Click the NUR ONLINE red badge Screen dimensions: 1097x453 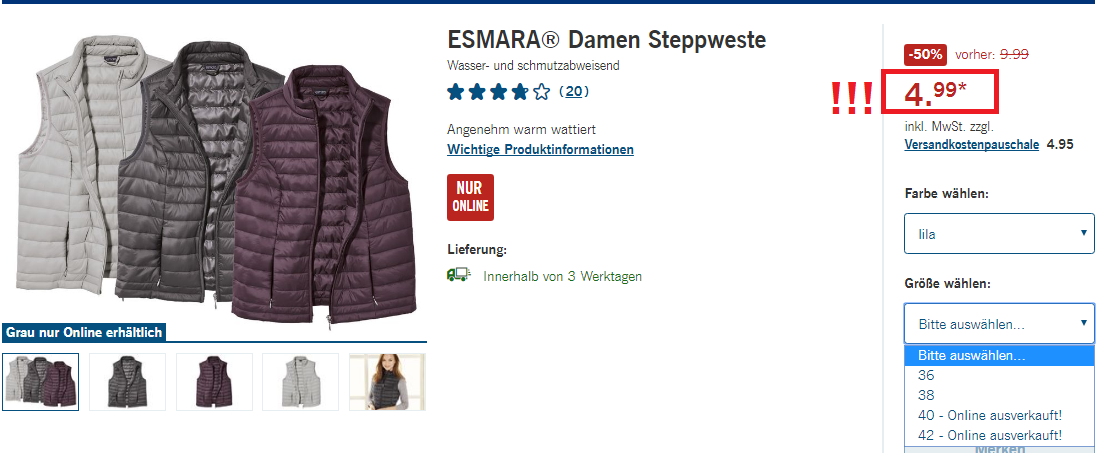point(470,197)
